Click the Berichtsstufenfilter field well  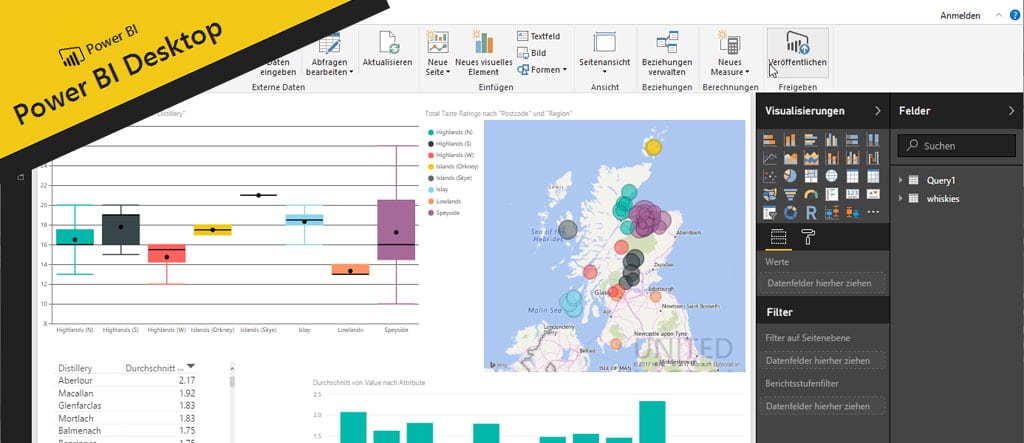pos(822,406)
